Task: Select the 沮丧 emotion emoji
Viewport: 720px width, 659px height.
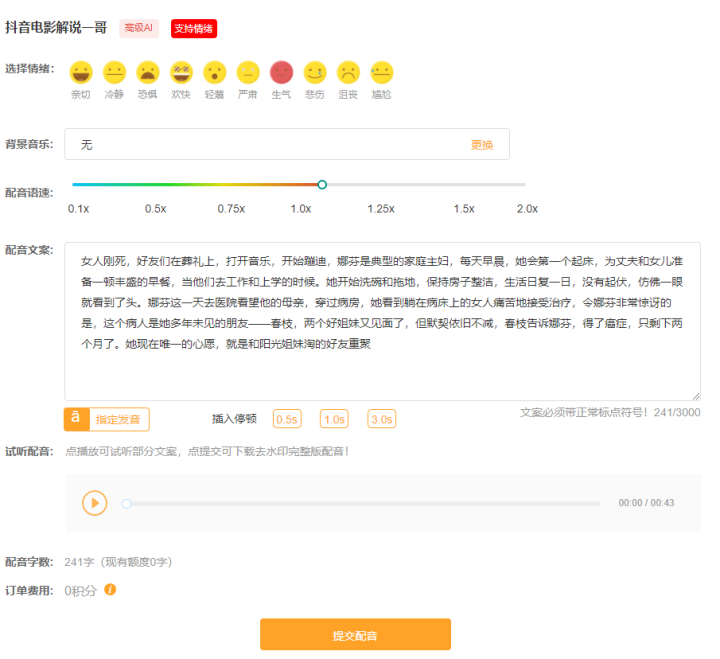Action: coord(349,73)
